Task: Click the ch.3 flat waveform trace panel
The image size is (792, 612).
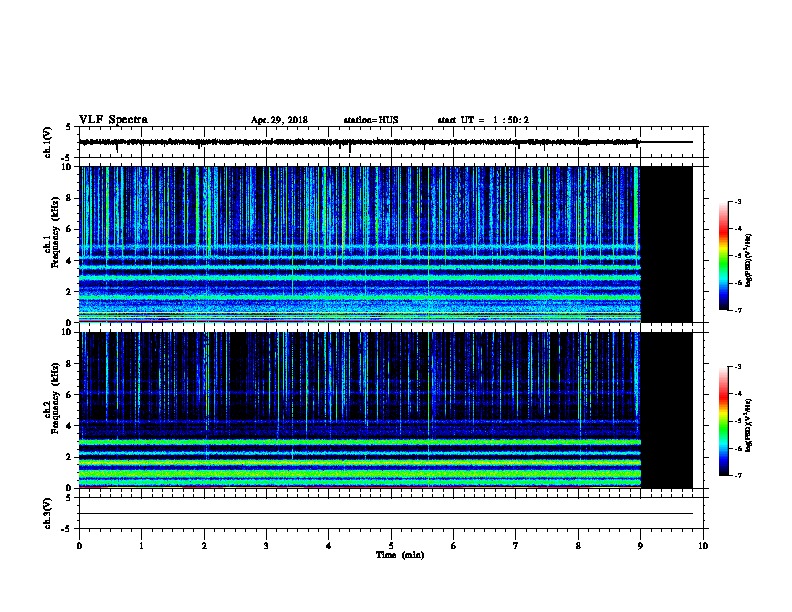Action: pyautogui.click(x=391, y=513)
